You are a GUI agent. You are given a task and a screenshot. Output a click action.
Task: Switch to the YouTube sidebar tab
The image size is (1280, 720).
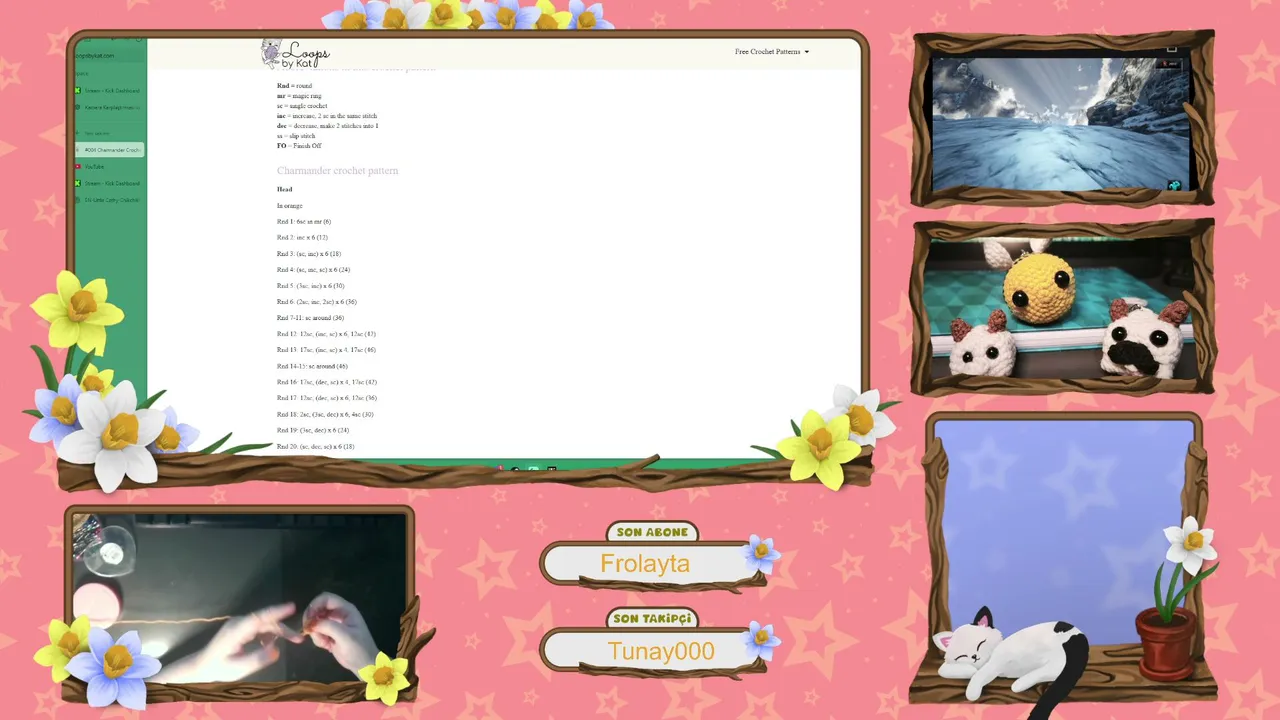point(110,166)
